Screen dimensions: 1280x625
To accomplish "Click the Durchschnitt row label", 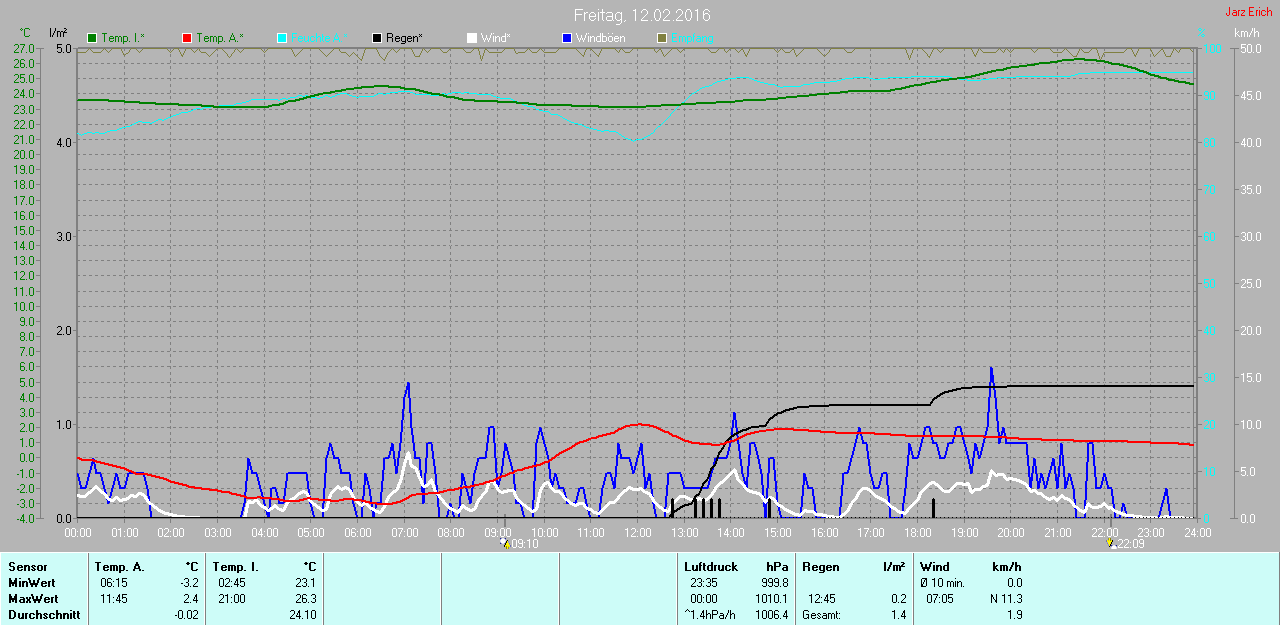I will click(44, 614).
